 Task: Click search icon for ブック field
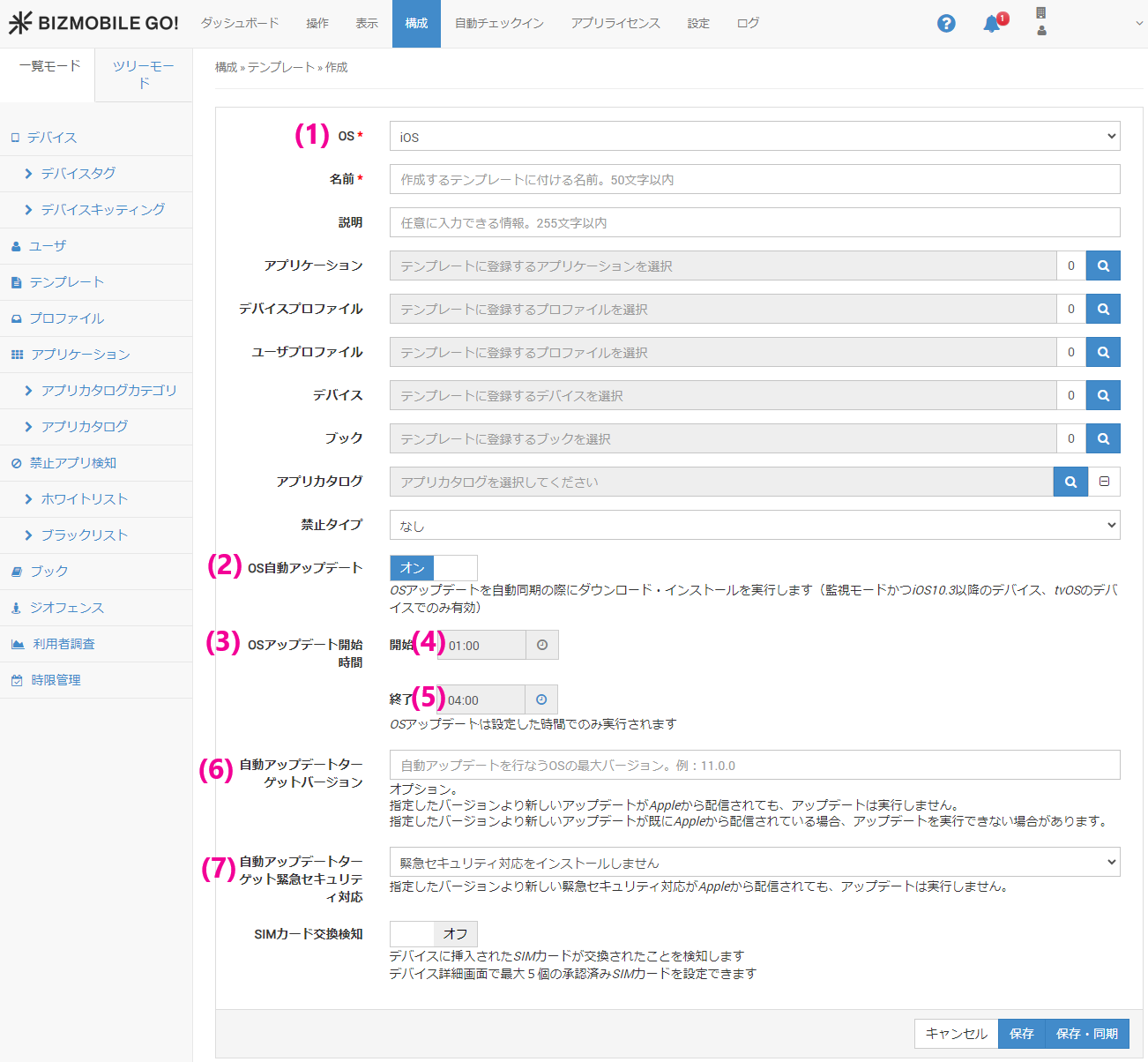tap(1103, 438)
